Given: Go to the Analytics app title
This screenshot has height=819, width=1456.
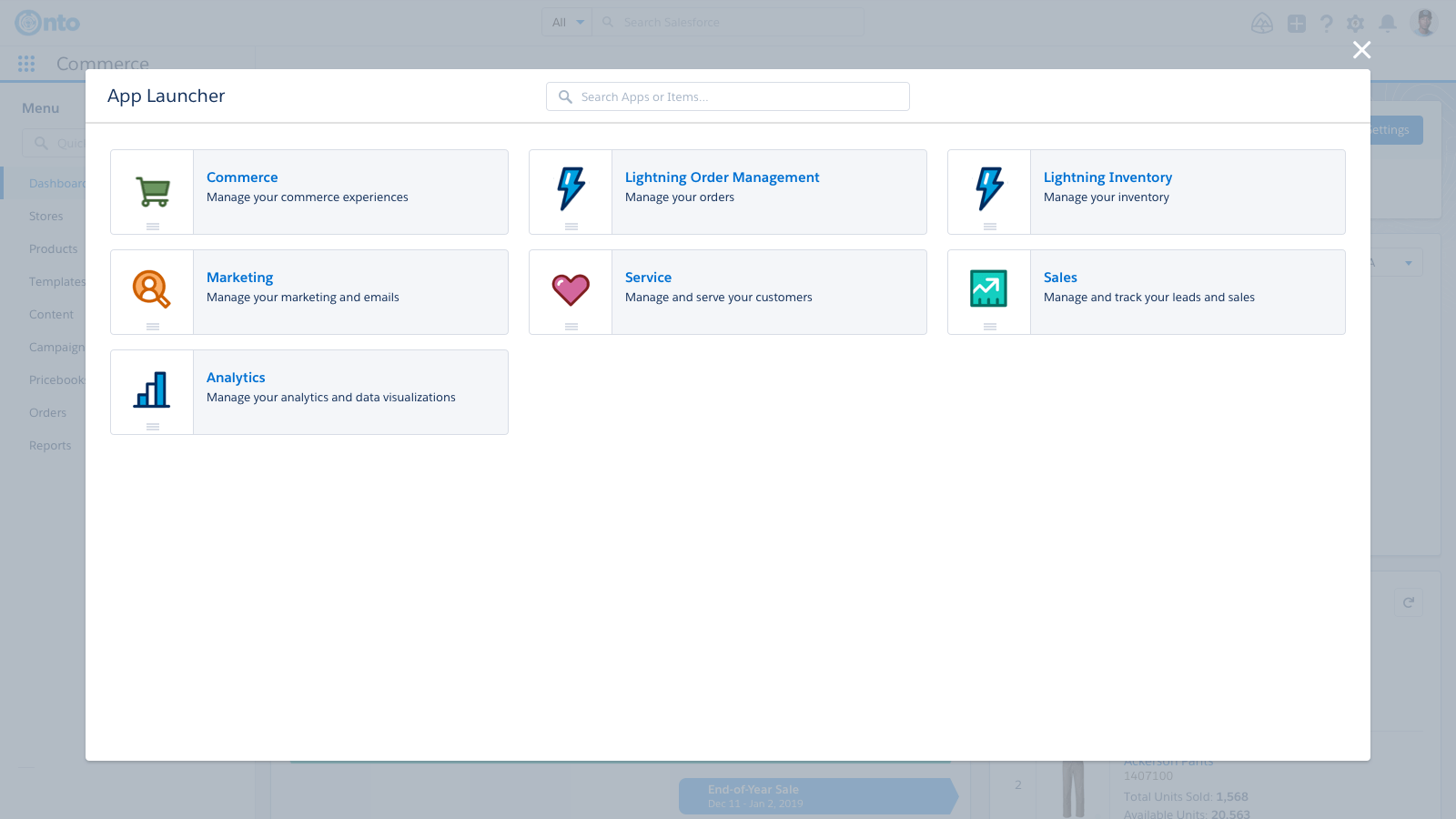Looking at the screenshot, I should coord(236,378).
